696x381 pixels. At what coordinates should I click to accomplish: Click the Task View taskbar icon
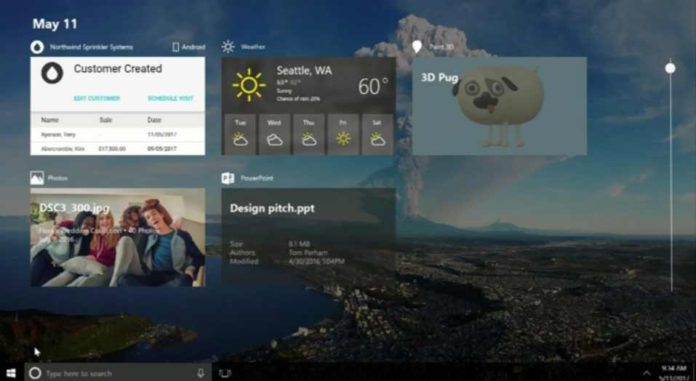tap(225, 373)
